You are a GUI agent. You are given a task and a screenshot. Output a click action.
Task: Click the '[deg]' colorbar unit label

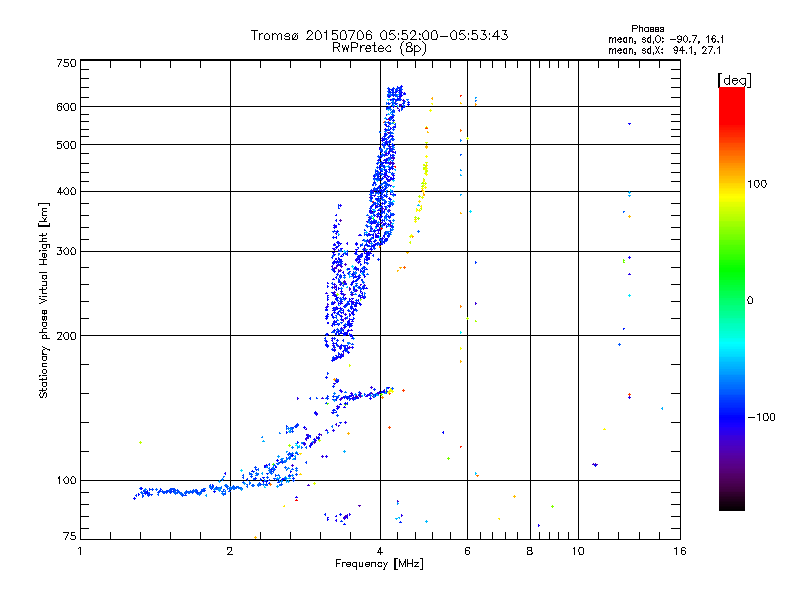[734, 81]
